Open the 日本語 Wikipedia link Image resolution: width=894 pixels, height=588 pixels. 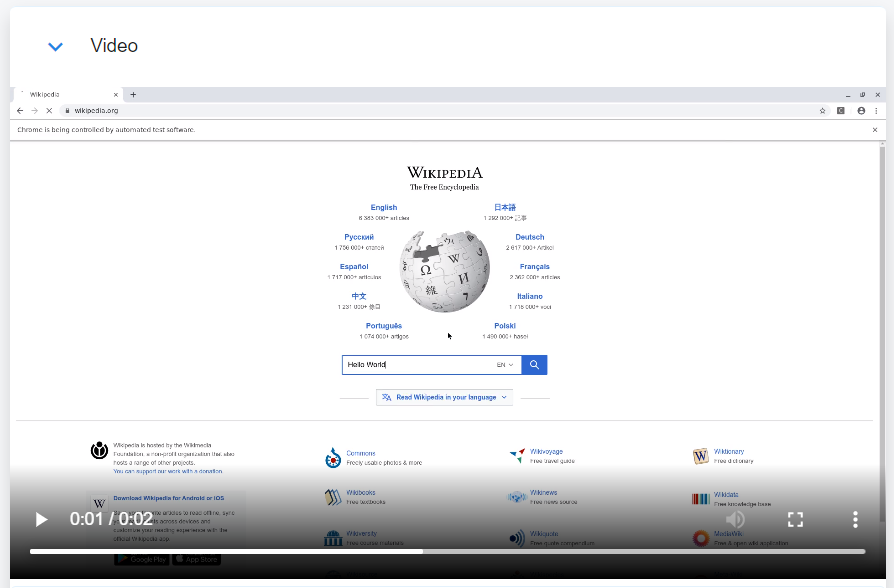(505, 208)
